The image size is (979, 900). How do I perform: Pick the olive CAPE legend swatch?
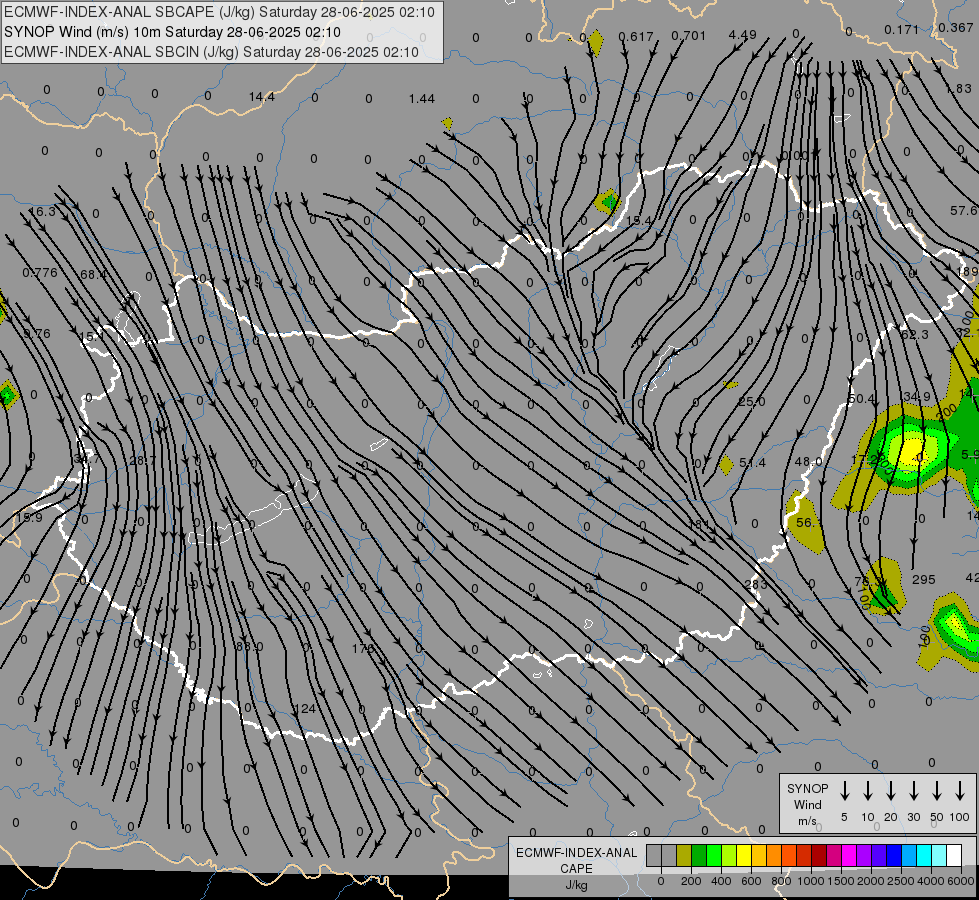tap(684, 856)
